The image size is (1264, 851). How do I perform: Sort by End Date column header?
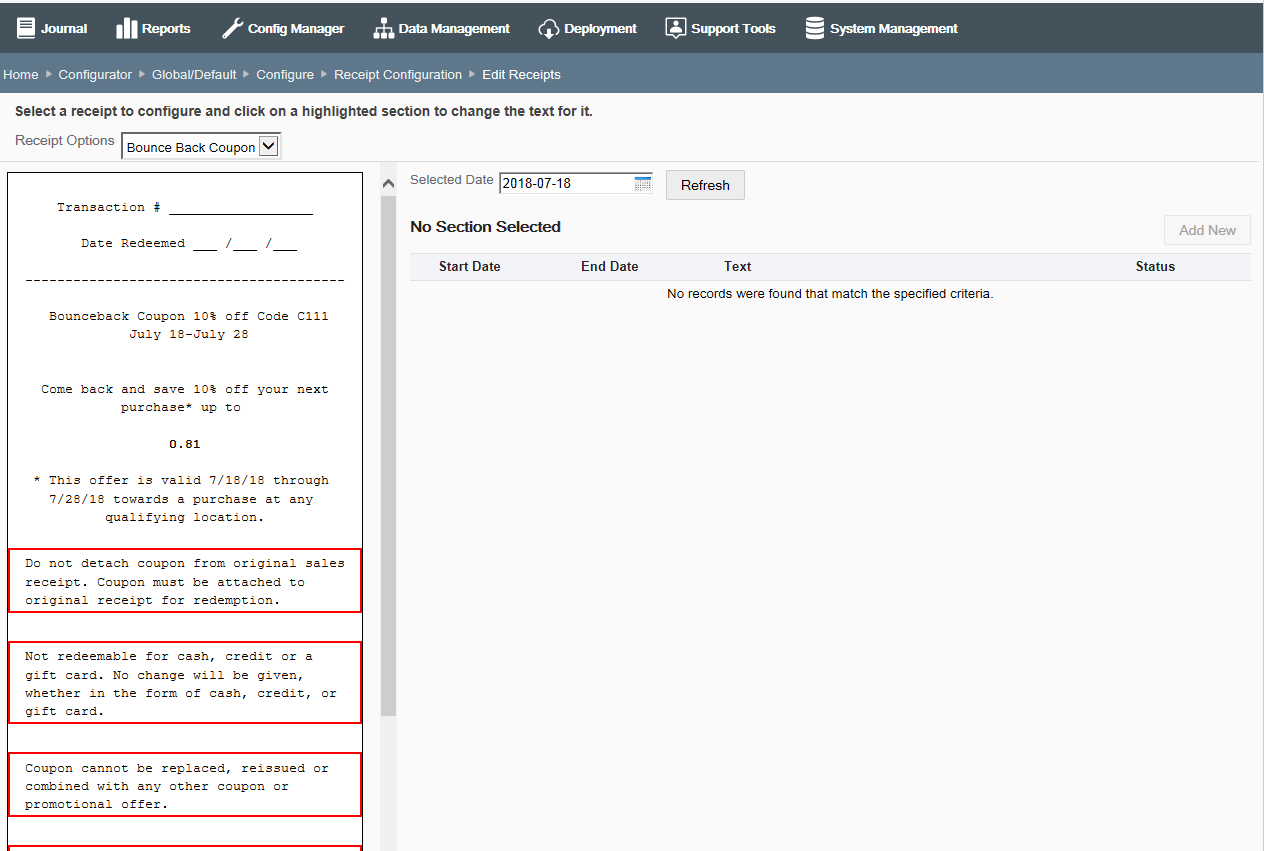[609, 267]
